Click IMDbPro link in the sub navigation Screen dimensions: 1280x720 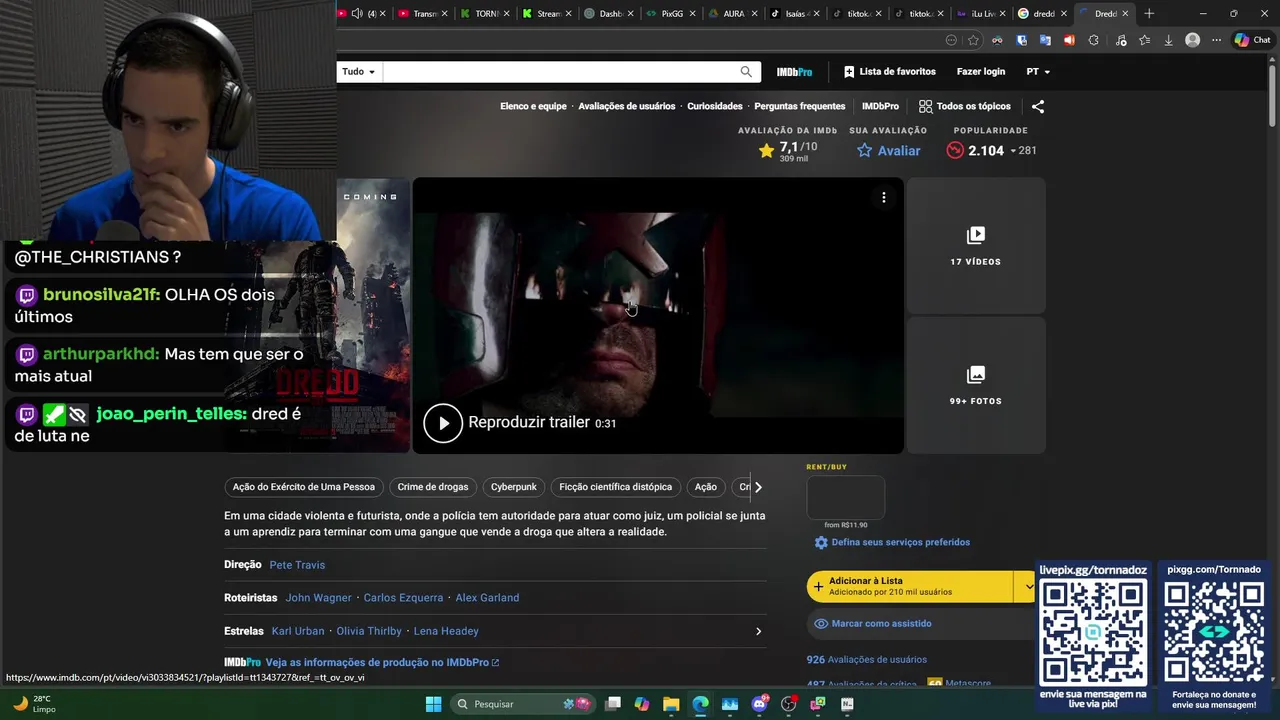coord(880,106)
